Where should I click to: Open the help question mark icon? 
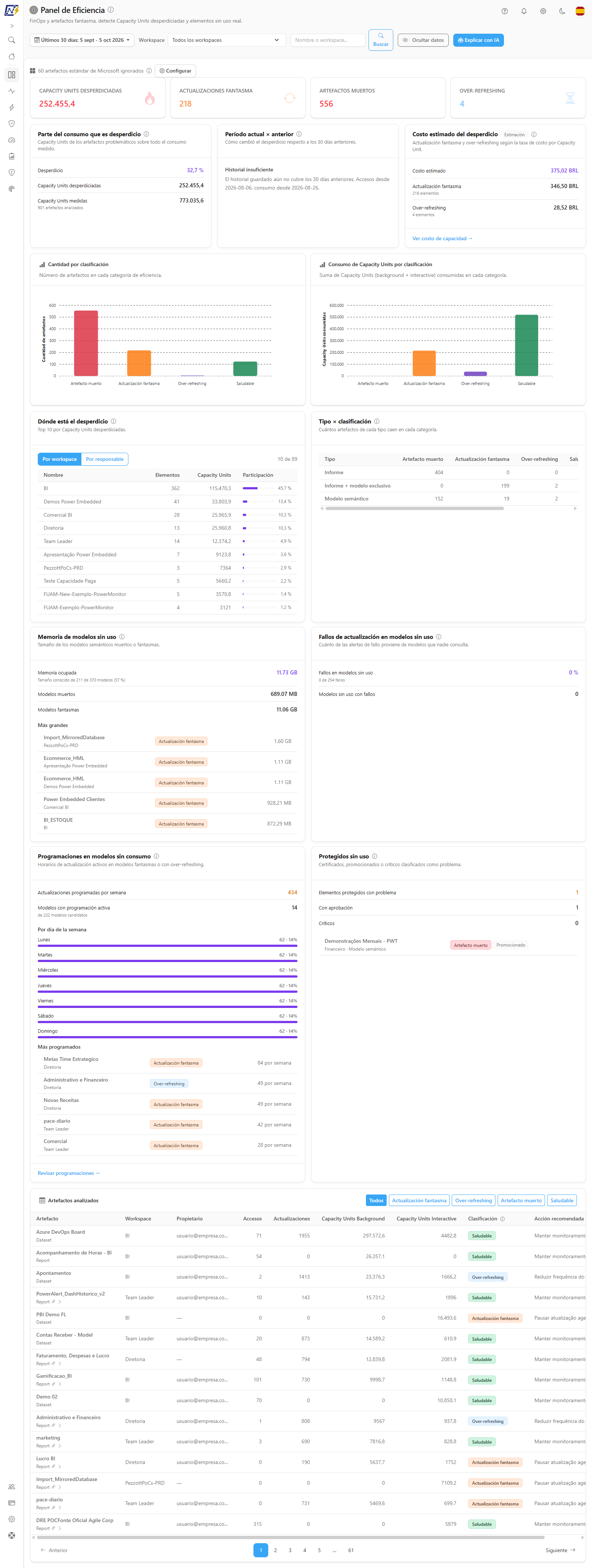coord(504,11)
